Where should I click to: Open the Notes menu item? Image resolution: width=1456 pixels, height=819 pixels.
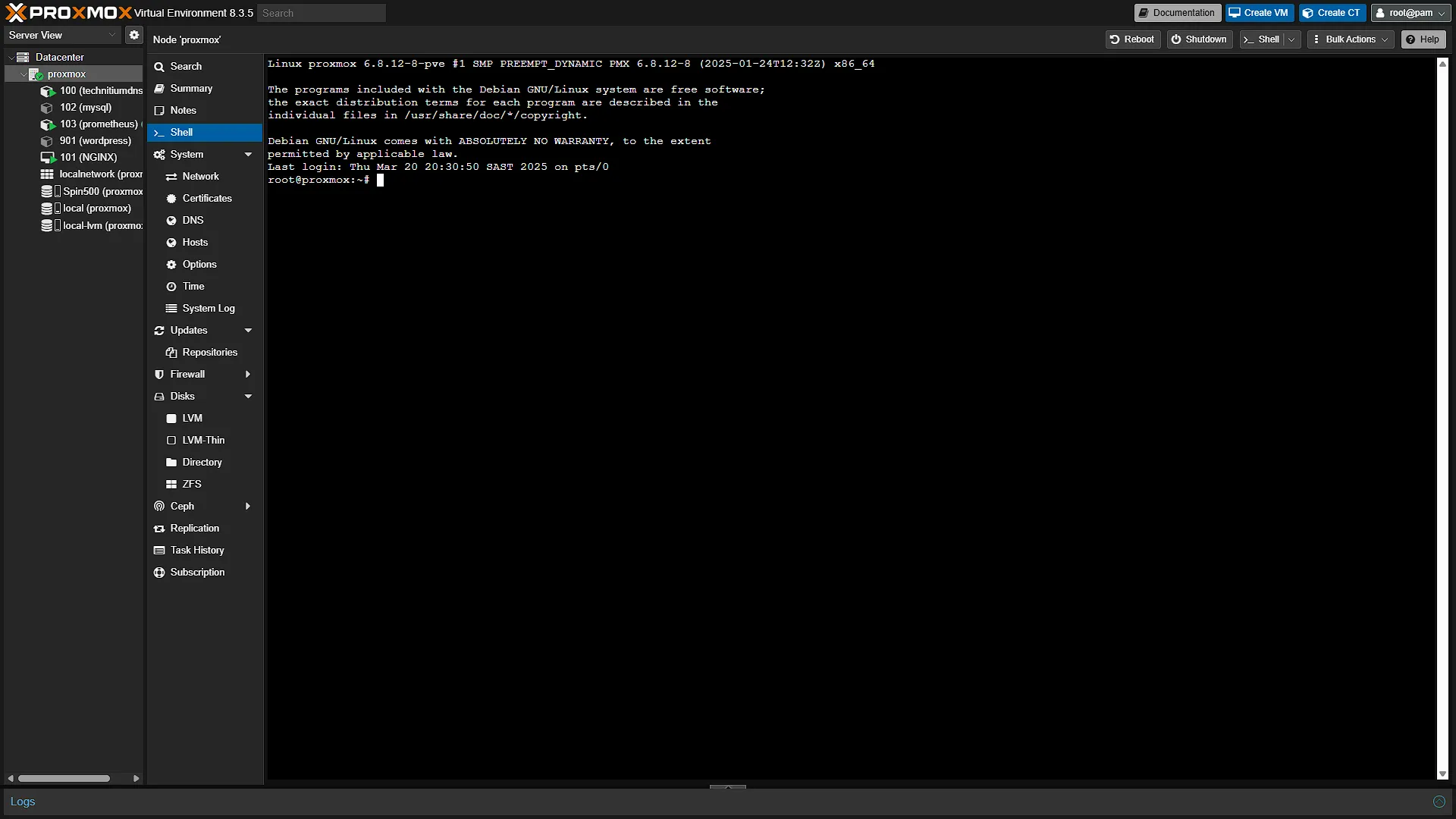tap(205, 111)
